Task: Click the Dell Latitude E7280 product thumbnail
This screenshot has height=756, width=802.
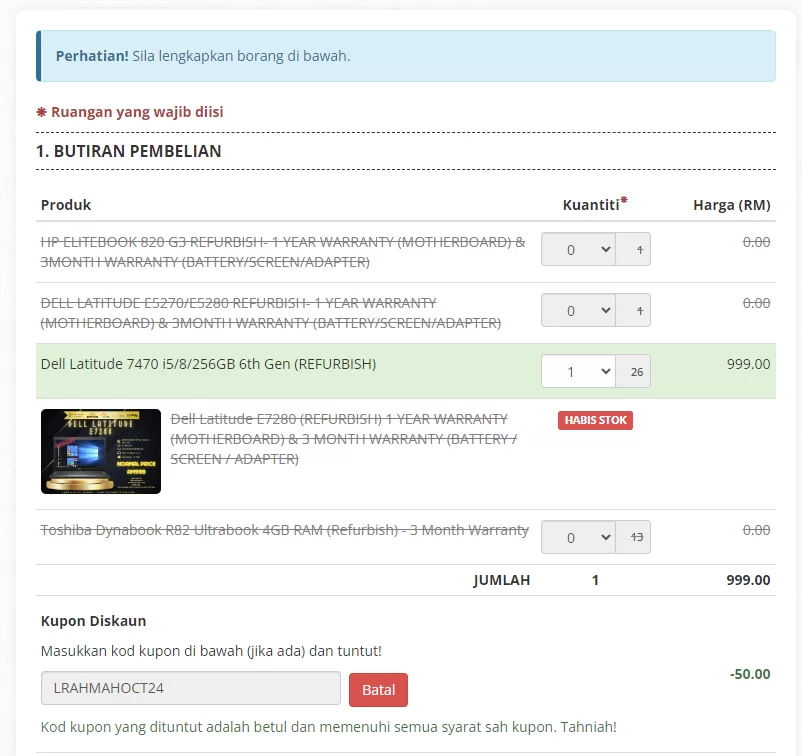Action: click(x=101, y=452)
